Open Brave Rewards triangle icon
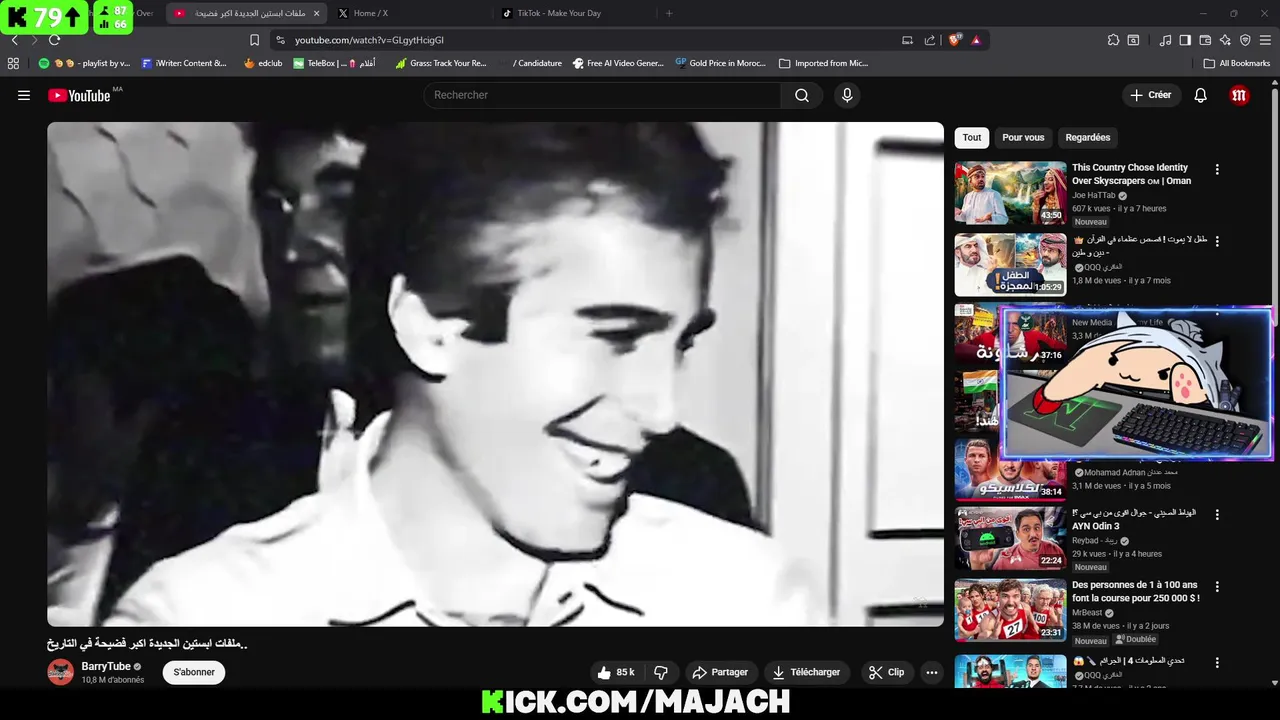The image size is (1280, 720). (976, 40)
